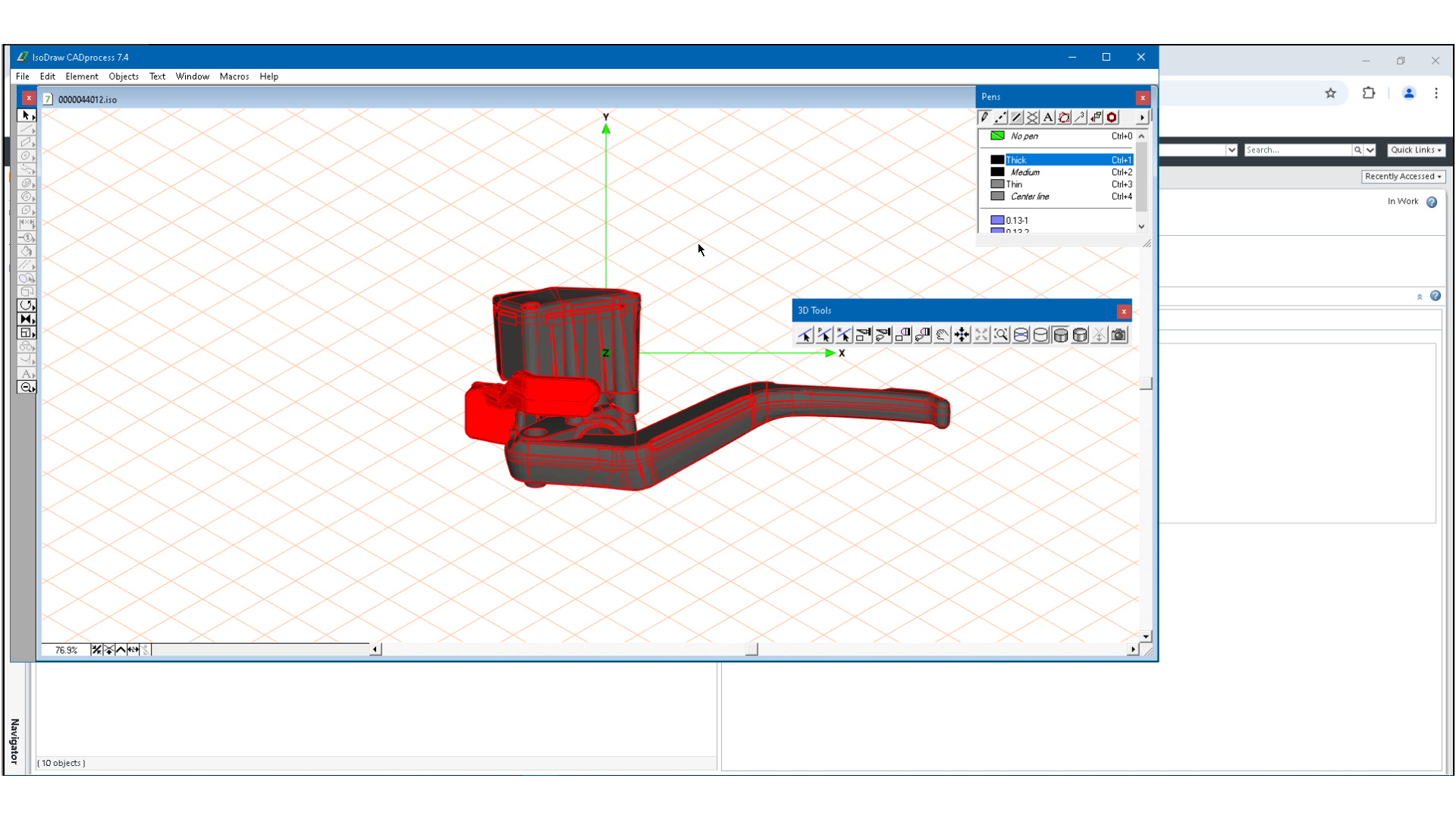Select the arrow selection tool in the toolbox
The image size is (1456, 819).
coord(27,115)
